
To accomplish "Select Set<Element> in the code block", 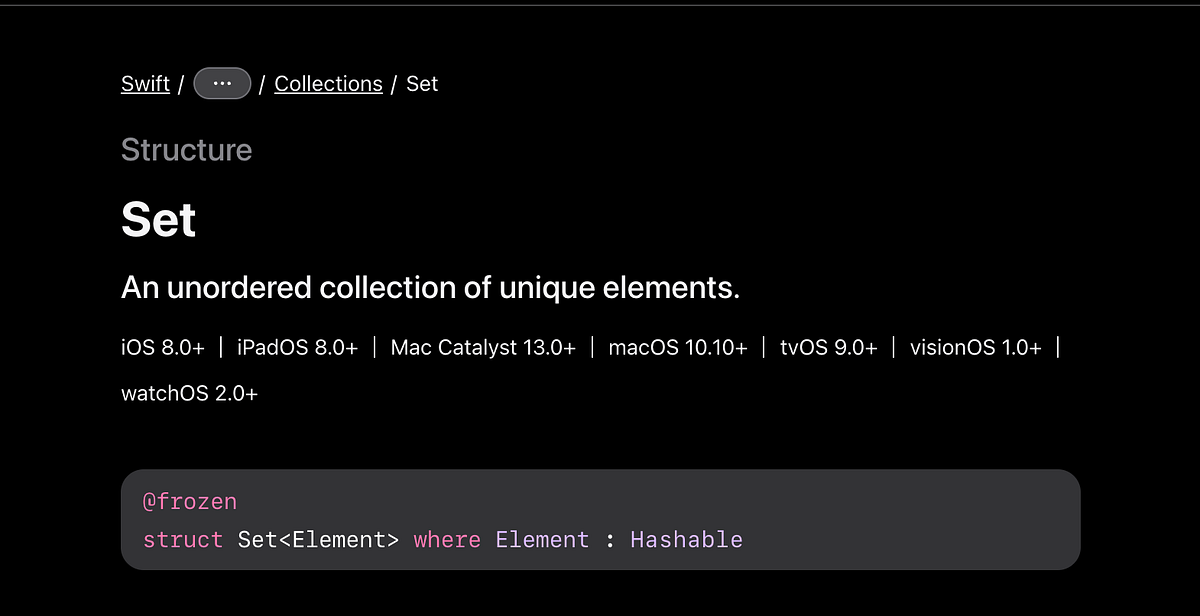I will tap(320, 539).
